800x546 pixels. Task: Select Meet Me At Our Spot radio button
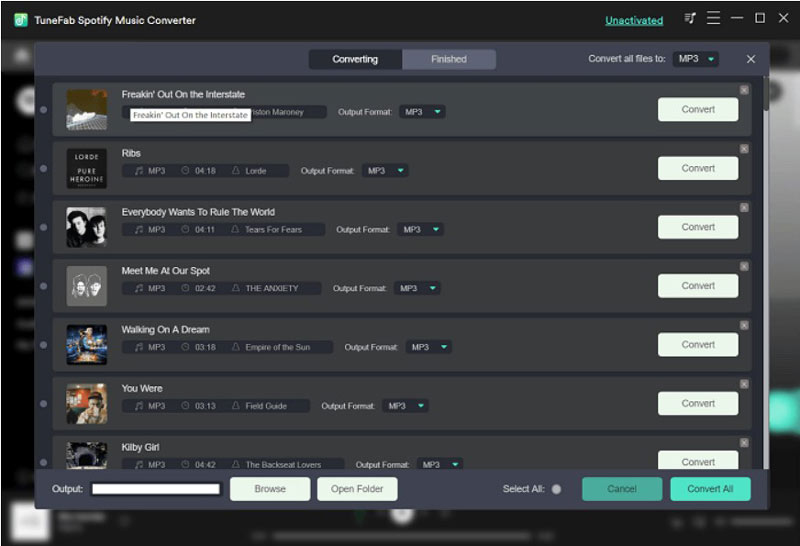[x=43, y=286]
